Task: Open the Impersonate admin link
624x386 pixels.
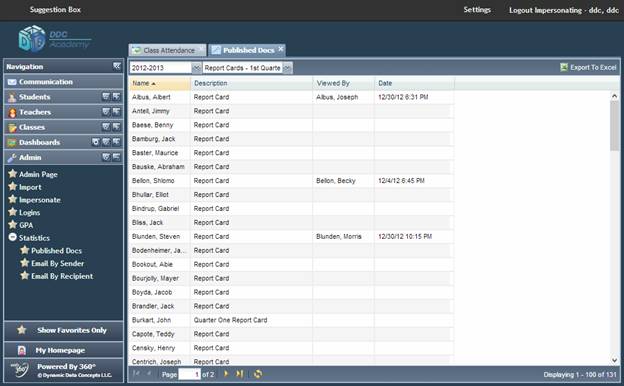Action: (x=40, y=200)
